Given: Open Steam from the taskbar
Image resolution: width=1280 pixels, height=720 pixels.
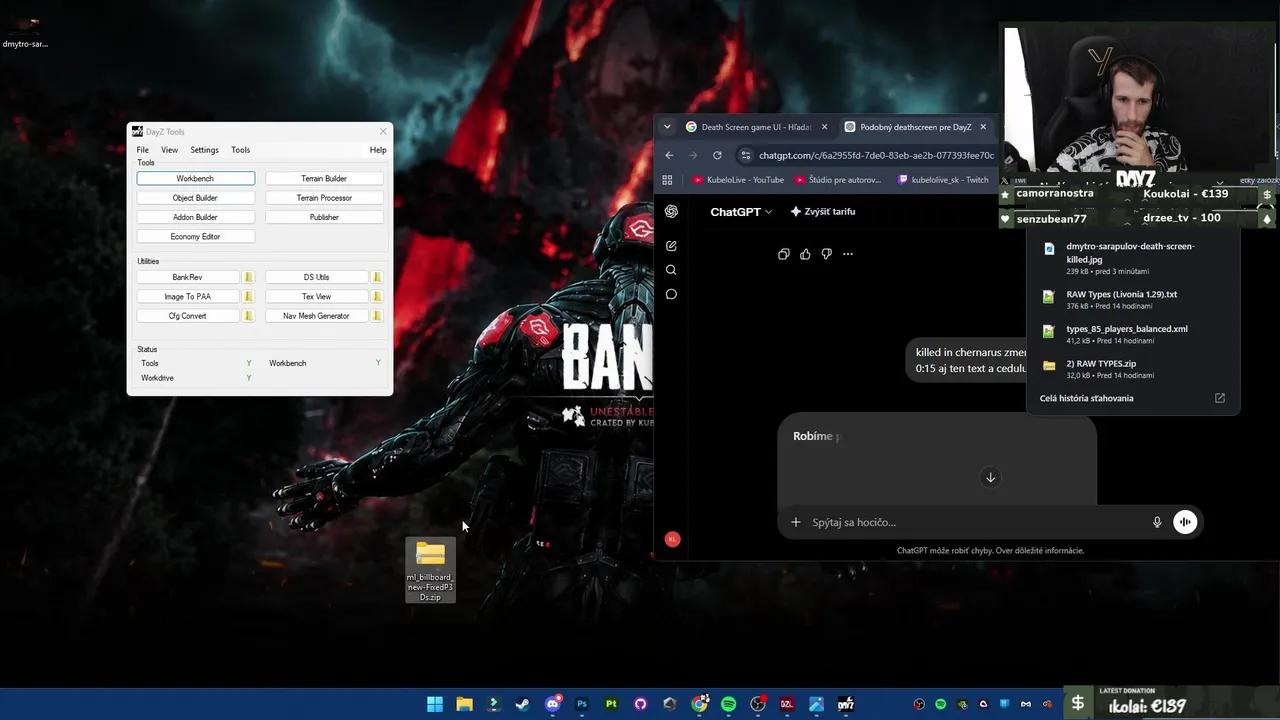Looking at the screenshot, I should coord(522,704).
